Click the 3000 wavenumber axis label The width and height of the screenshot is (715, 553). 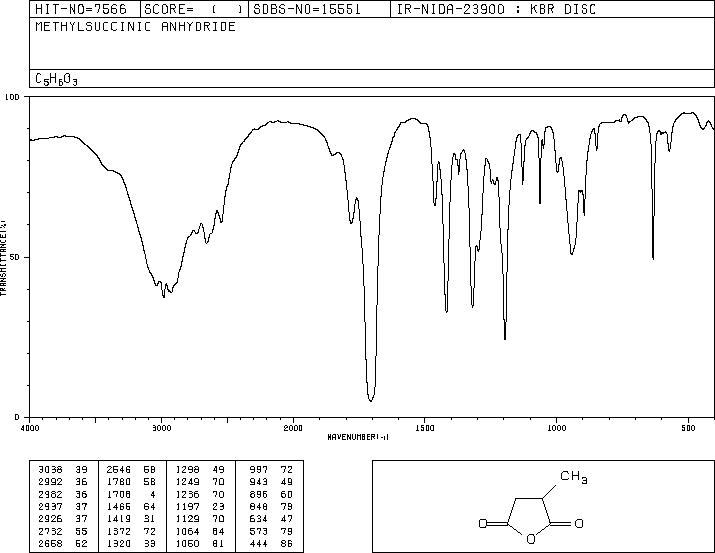coord(161,428)
